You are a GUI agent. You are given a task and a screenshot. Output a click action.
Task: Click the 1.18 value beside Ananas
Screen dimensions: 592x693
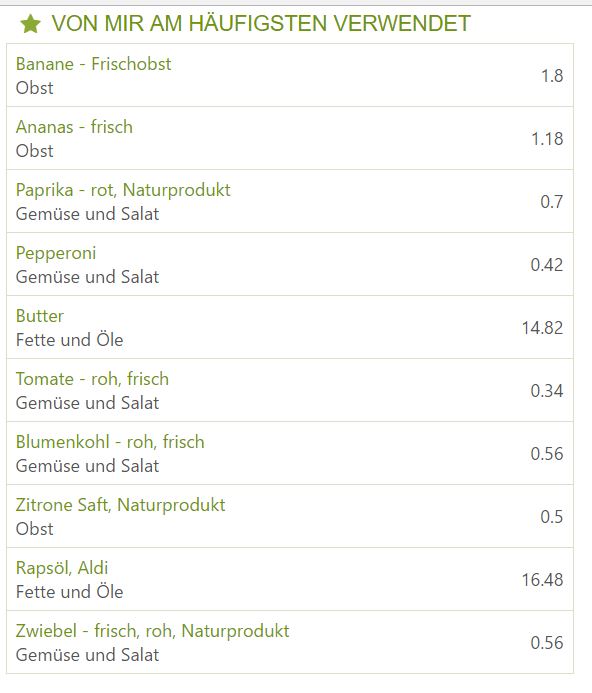(547, 139)
